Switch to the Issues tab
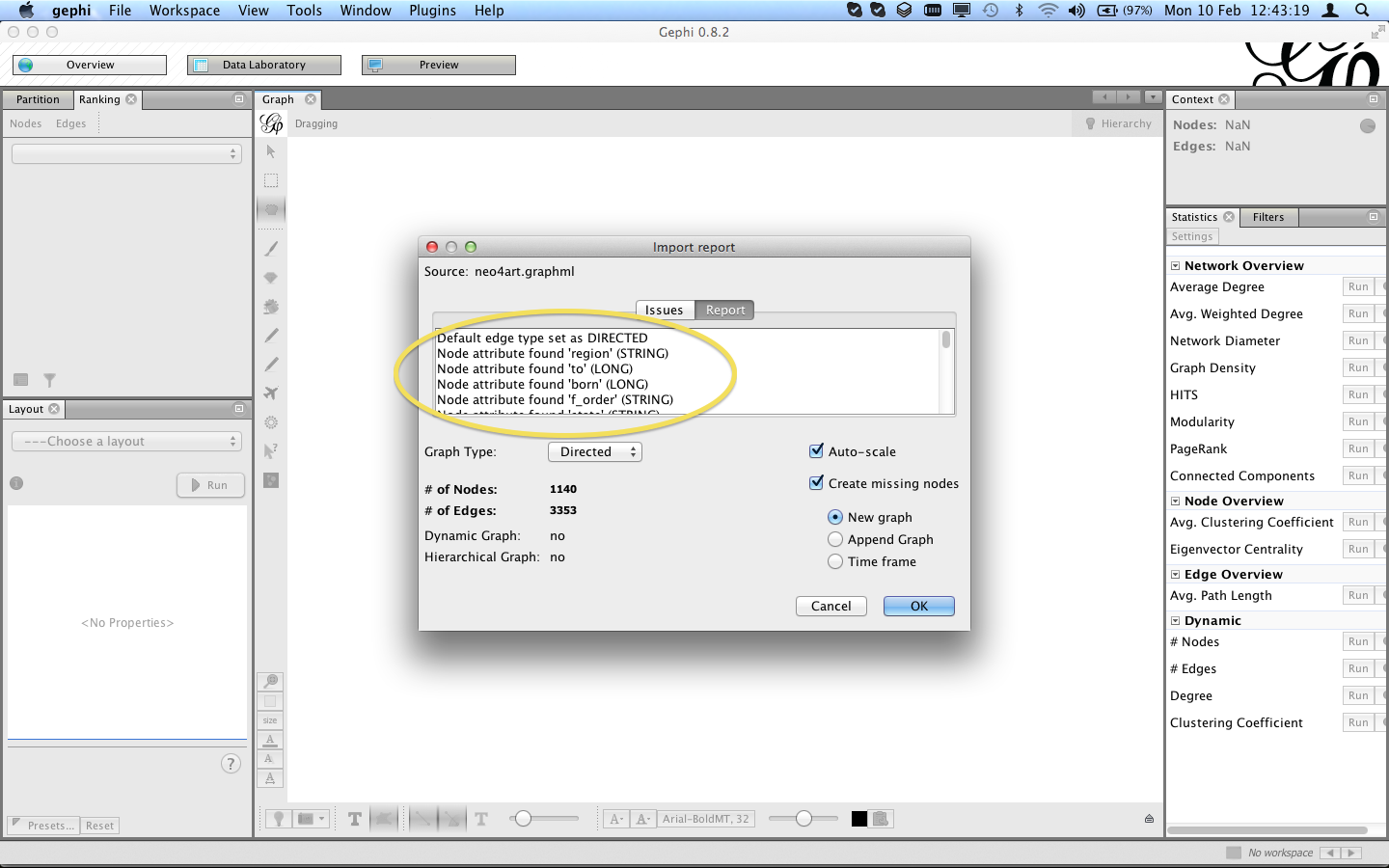The image size is (1389, 868). coord(665,310)
